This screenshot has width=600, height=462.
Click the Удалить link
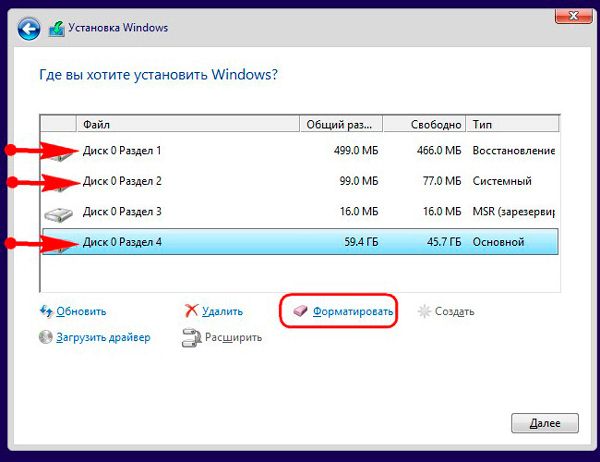point(222,311)
